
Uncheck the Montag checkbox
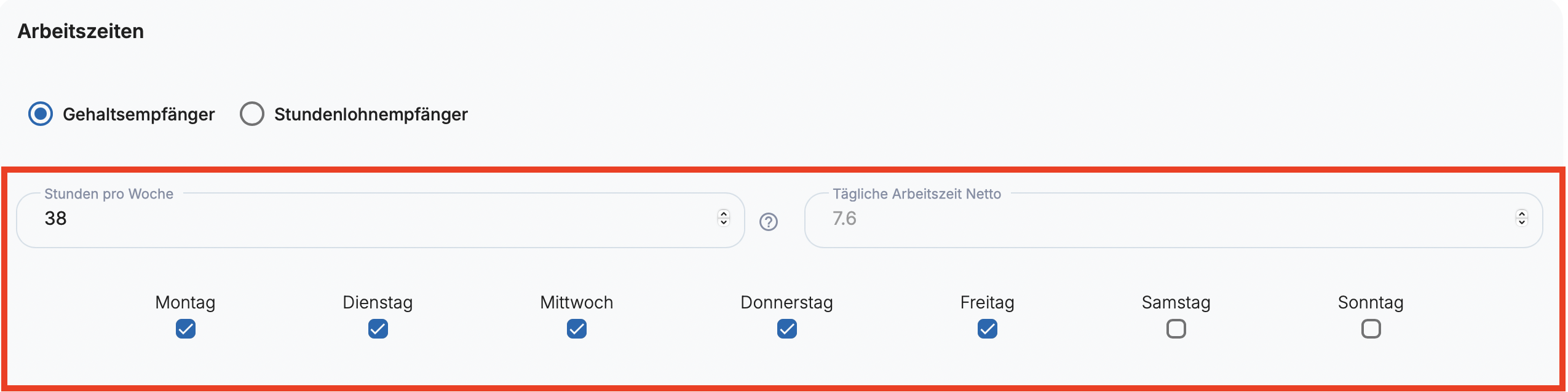[x=185, y=329]
